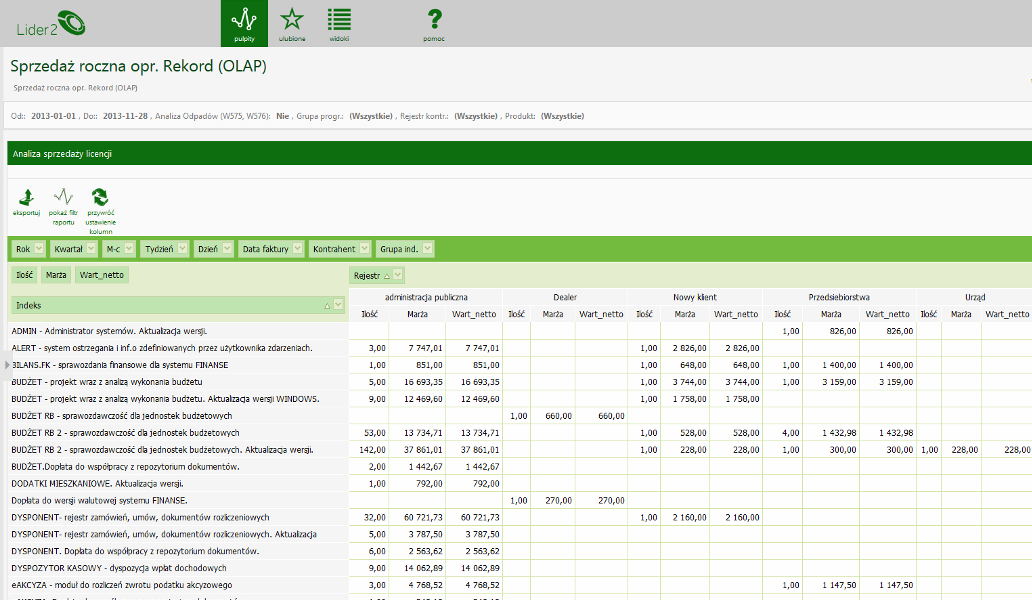Click the breadcrumb Sprzedaż roczna opr. Rekord (OLAP)
This screenshot has width=1032, height=600.
(x=75, y=88)
